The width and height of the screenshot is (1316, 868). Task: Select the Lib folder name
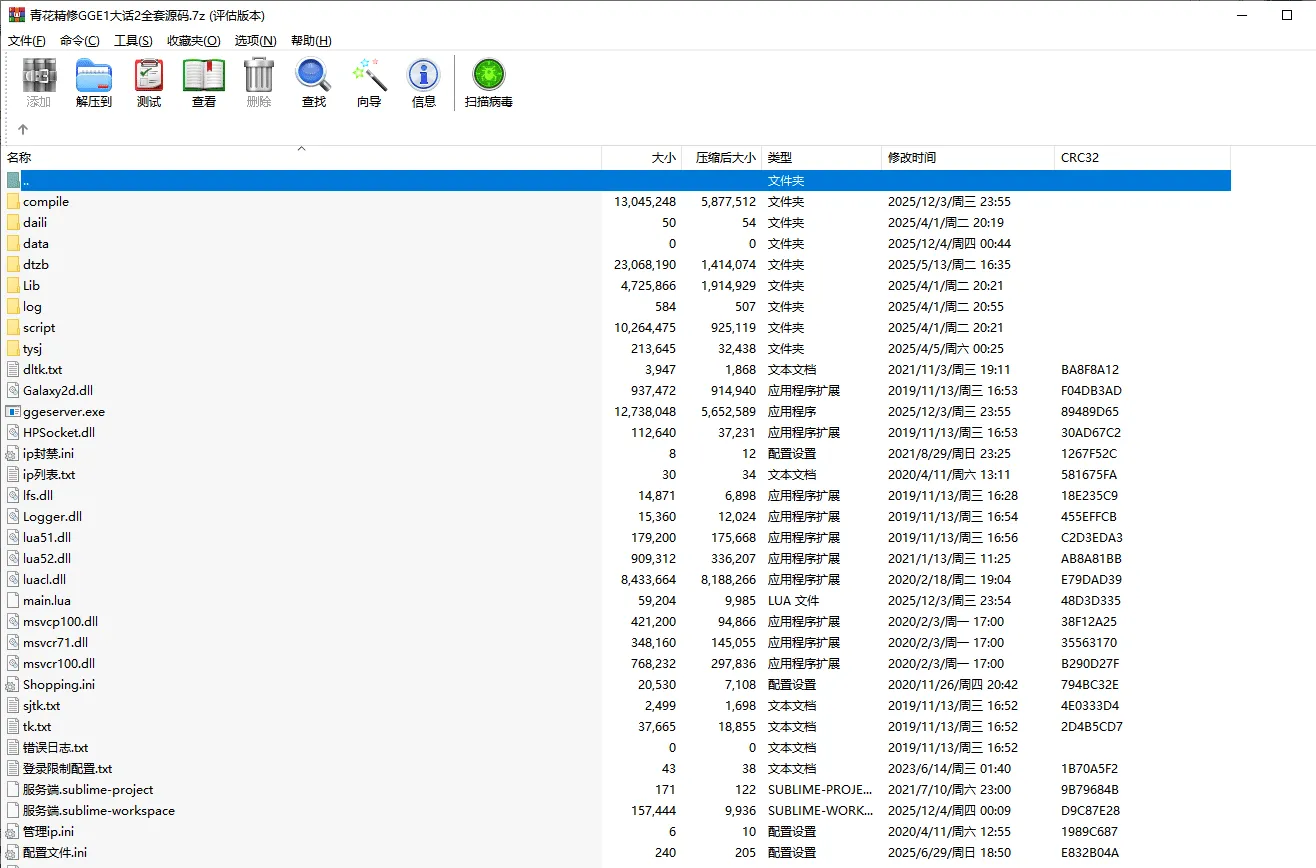pos(32,285)
